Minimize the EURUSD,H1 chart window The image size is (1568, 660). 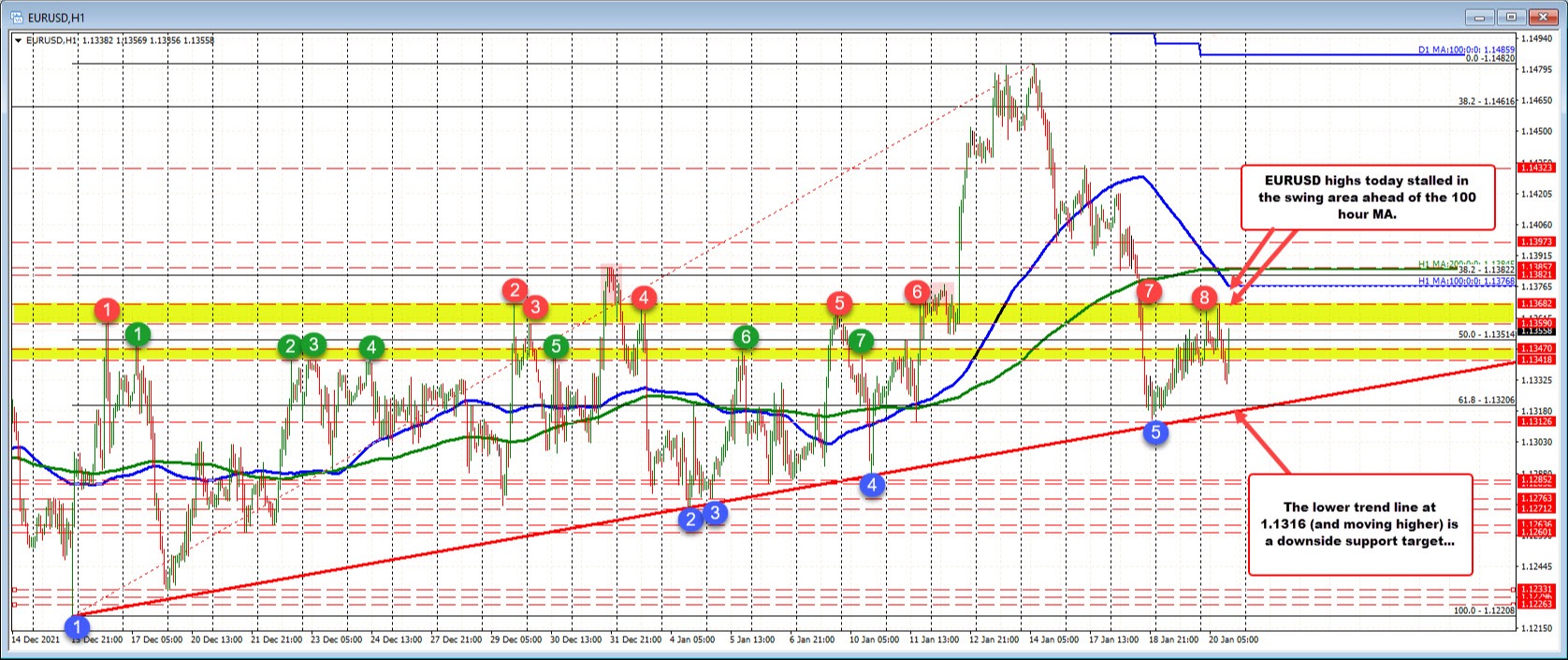(1482, 17)
